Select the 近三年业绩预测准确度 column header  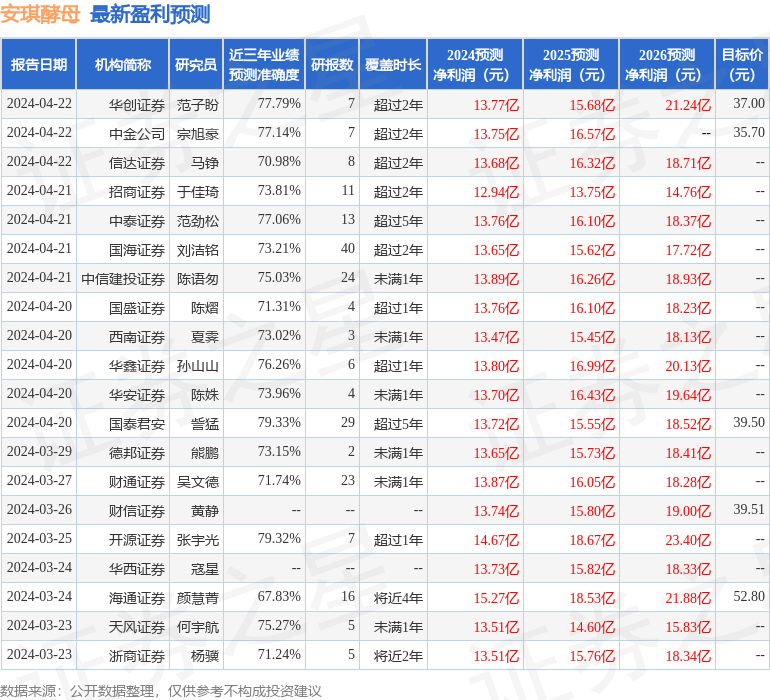(264, 64)
